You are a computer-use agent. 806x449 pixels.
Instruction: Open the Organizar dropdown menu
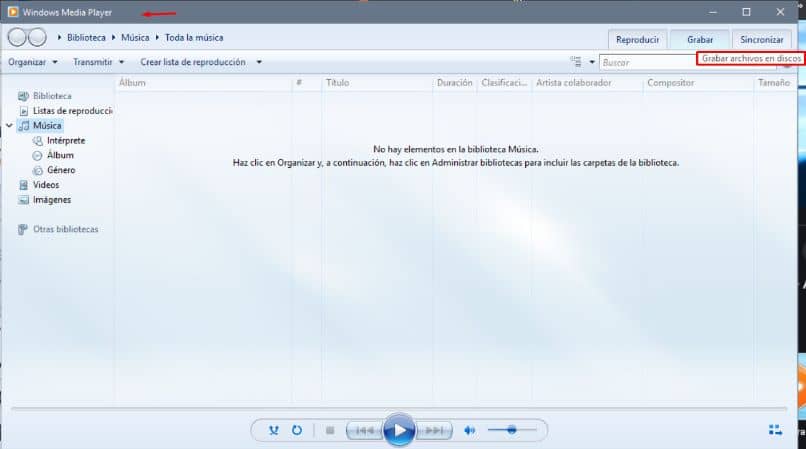point(32,62)
